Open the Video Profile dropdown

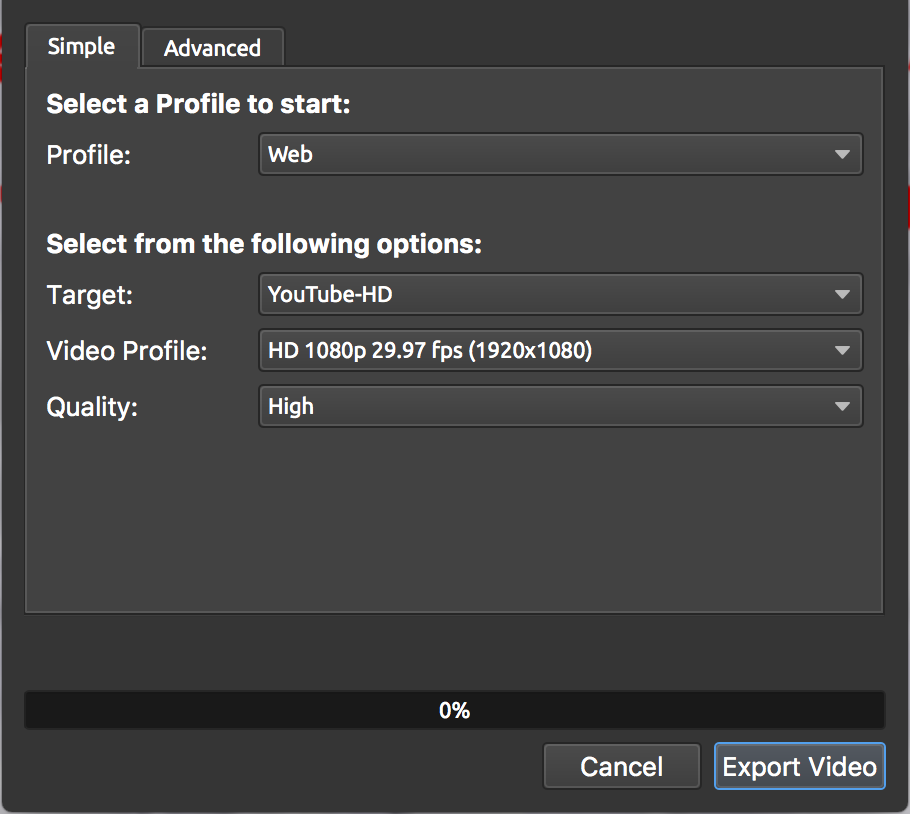[x=560, y=350]
